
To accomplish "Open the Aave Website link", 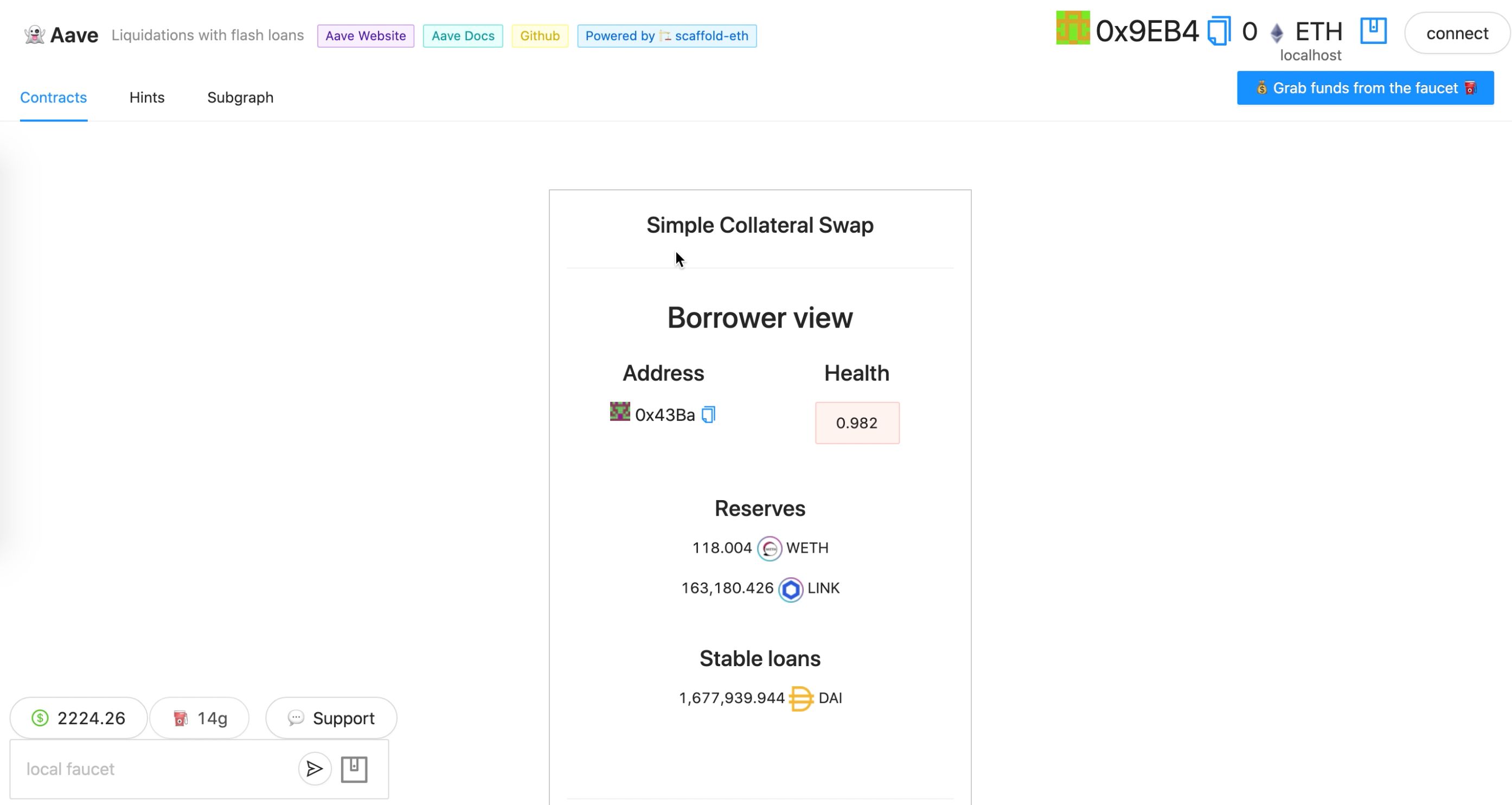I will click(365, 35).
